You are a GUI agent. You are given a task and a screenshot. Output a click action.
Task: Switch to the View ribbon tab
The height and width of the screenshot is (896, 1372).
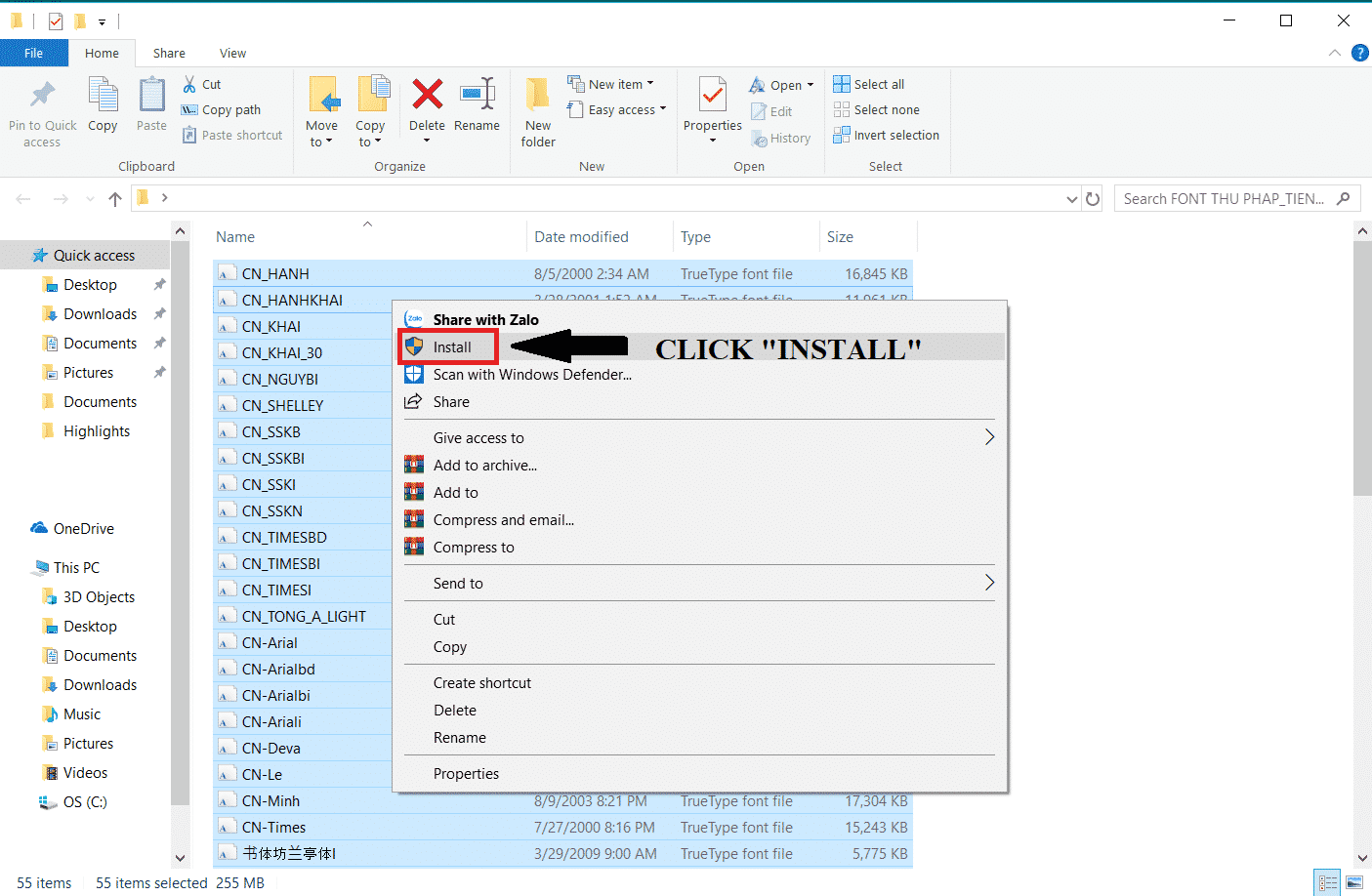[x=232, y=53]
